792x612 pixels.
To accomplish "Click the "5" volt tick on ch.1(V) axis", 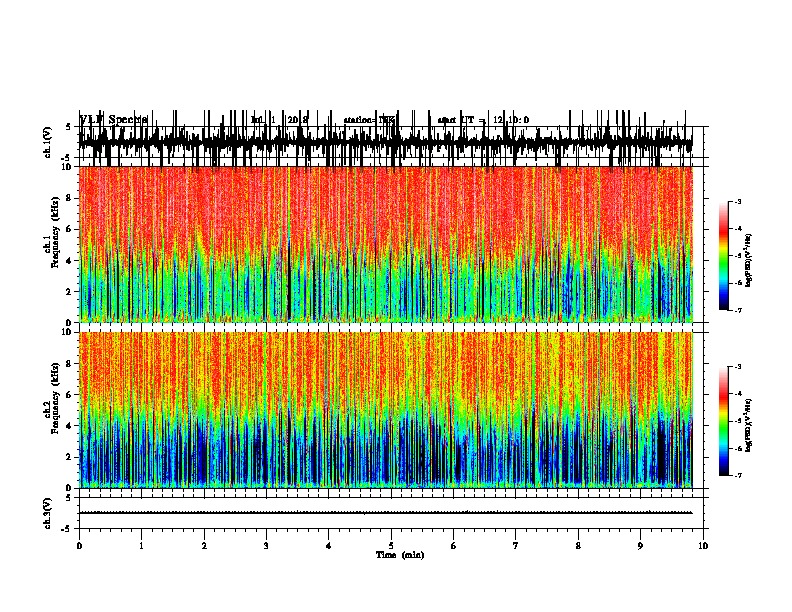I will 68,127.
